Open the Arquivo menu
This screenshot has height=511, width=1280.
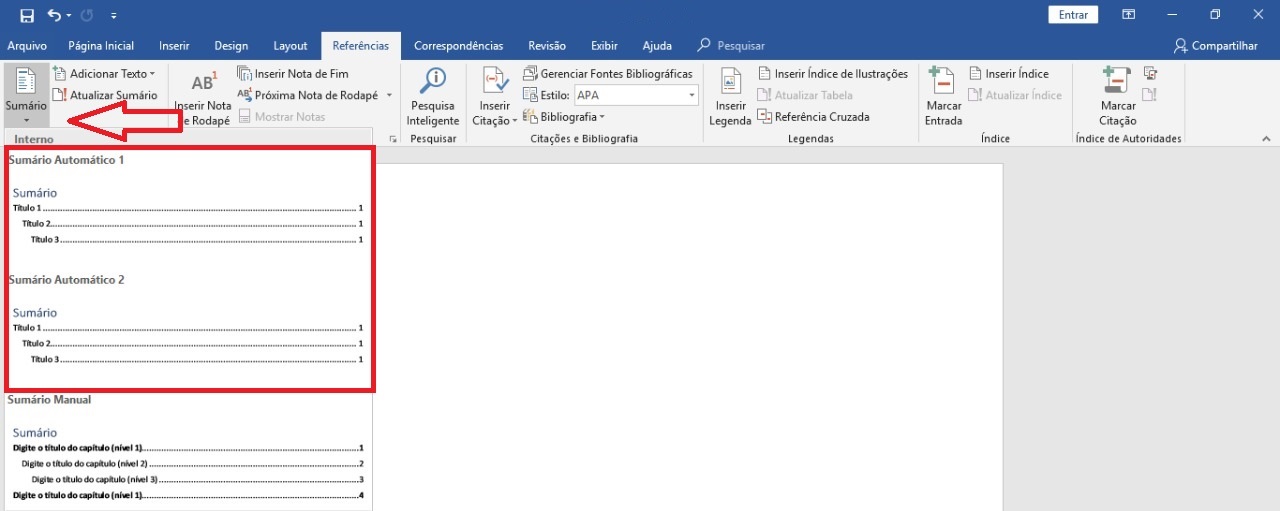click(x=27, y=46)
